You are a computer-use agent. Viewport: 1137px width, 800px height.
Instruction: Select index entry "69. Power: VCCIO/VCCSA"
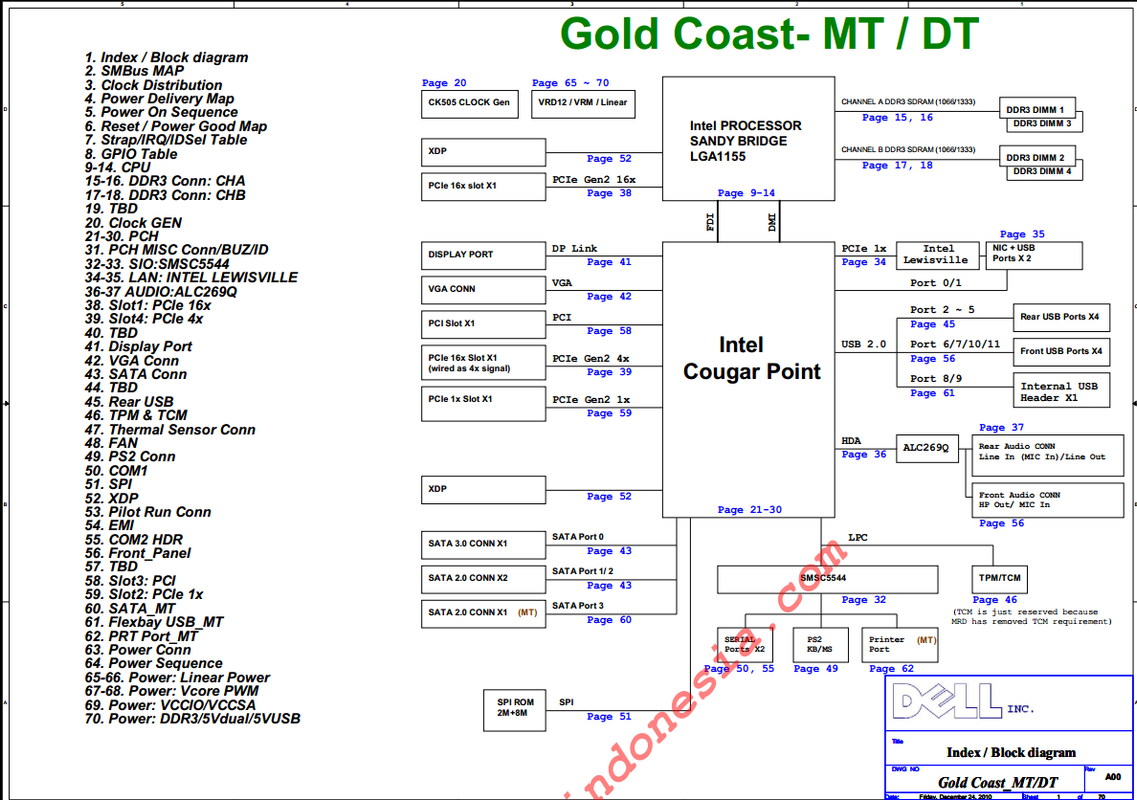click(170, 705)
